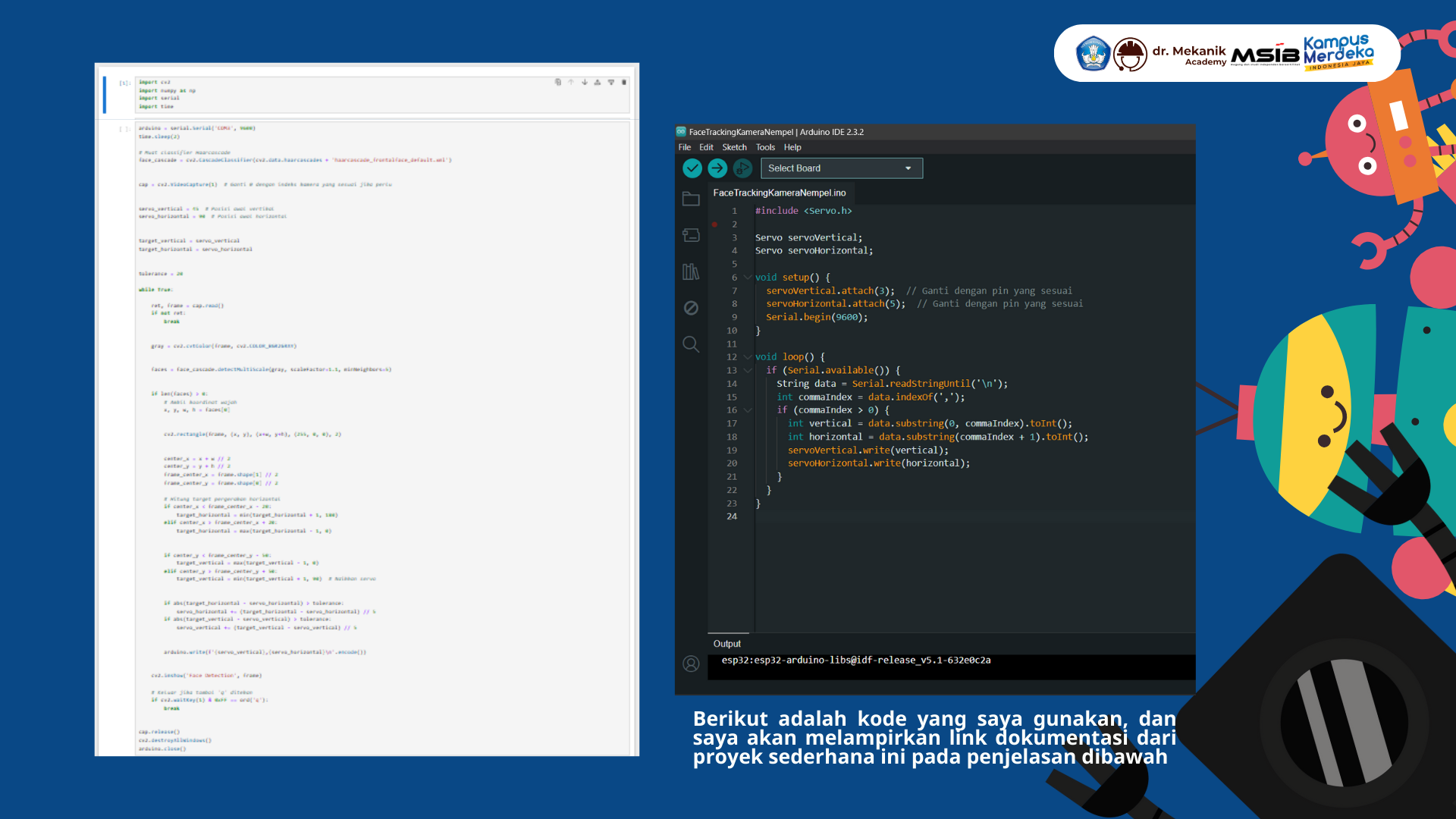The height and width of the screenshot is (819, 1456).
Task: Open the Library Manager sidebar icon
Action: point(691,271)
